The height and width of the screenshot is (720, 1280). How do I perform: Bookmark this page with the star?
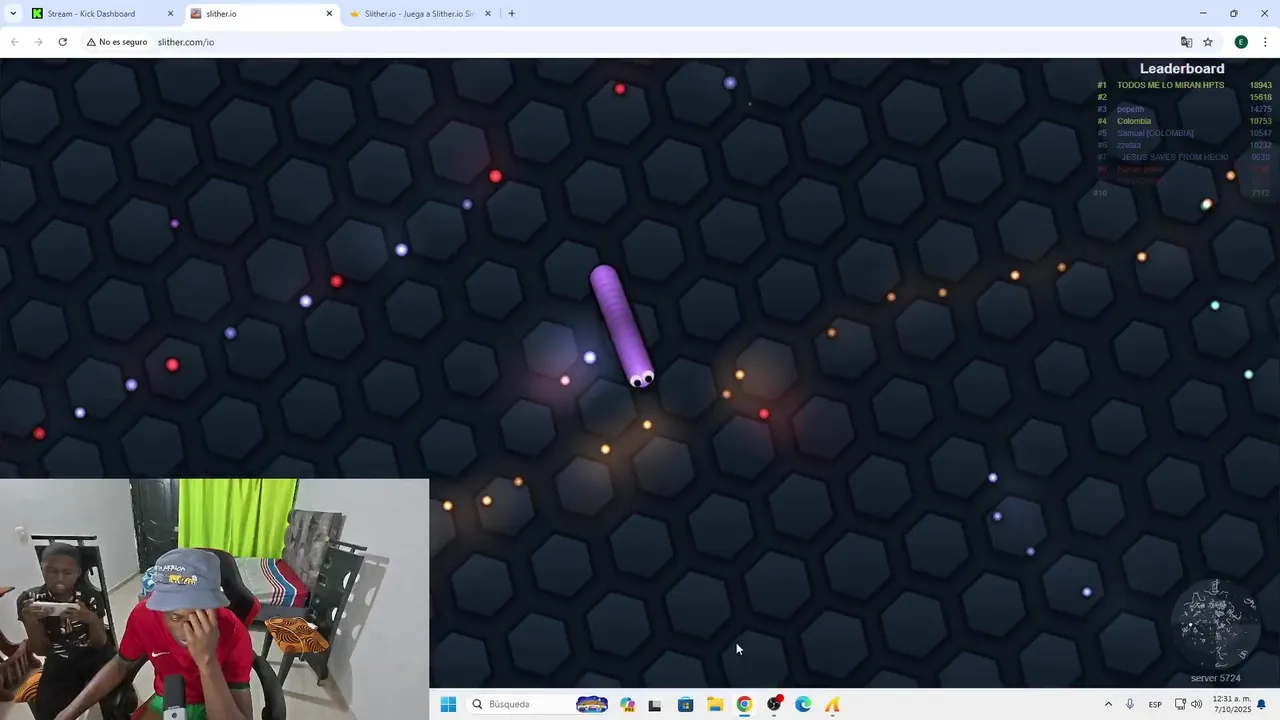[1208, 42]
